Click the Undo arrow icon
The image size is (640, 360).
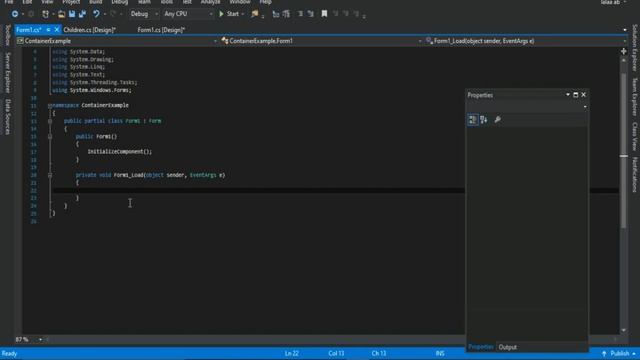click(x=96, y=14)
